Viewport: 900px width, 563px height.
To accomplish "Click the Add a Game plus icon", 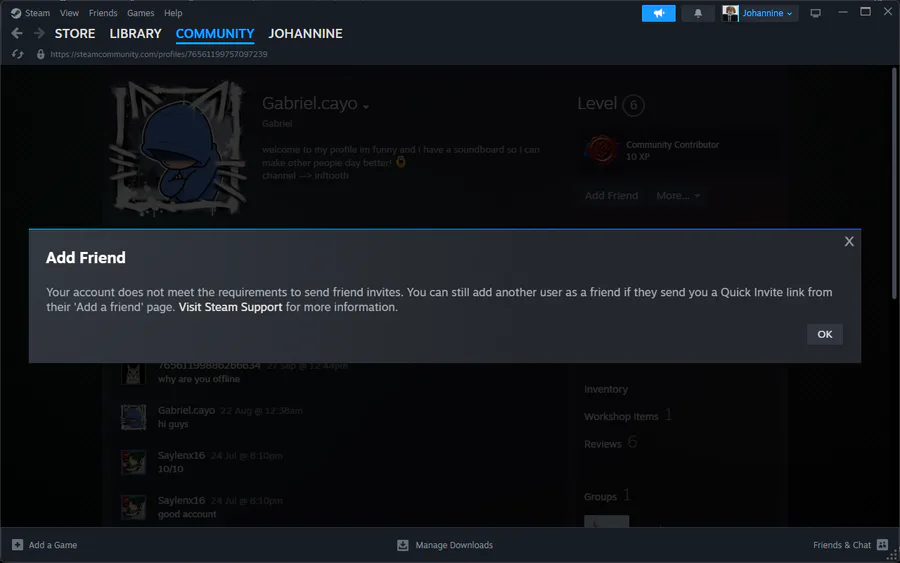I will (17, 545).
